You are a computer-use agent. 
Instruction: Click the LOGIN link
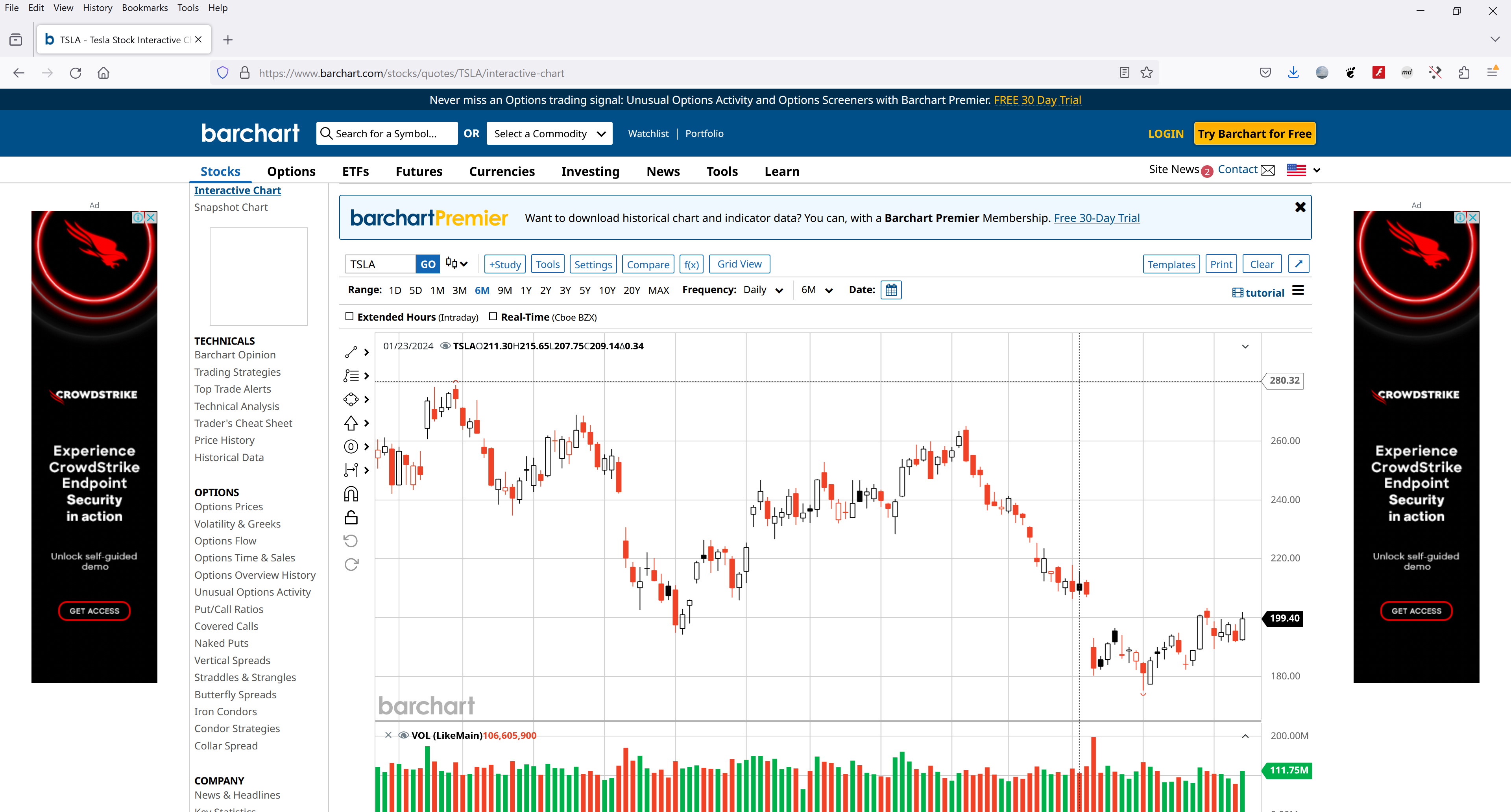point(1166,134)
